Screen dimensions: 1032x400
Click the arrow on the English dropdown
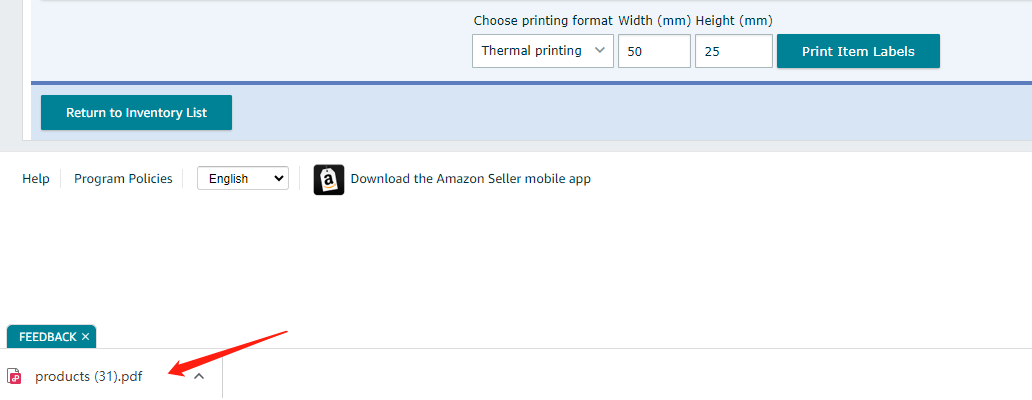(x=278, y=178)
